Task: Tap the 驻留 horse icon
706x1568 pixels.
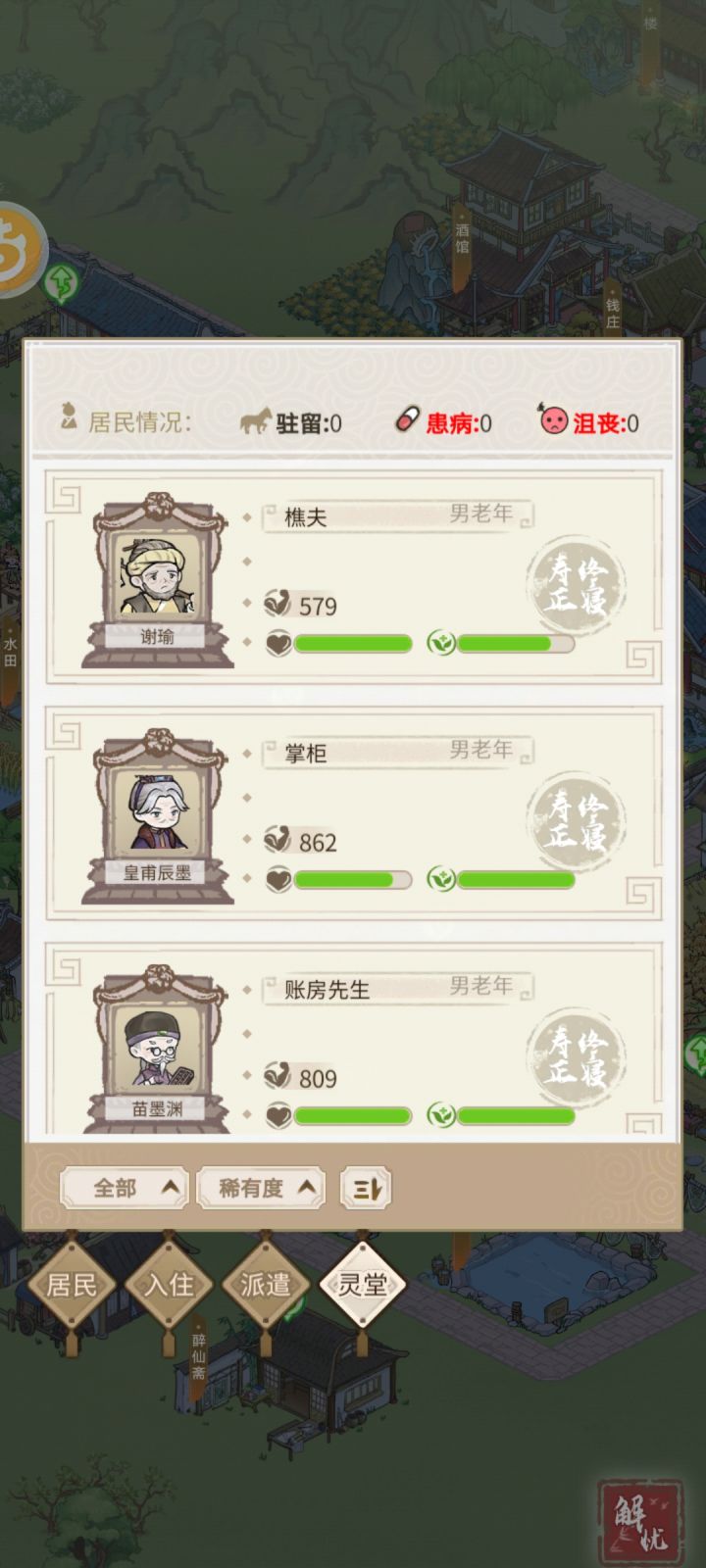Action: pos(256,422)
